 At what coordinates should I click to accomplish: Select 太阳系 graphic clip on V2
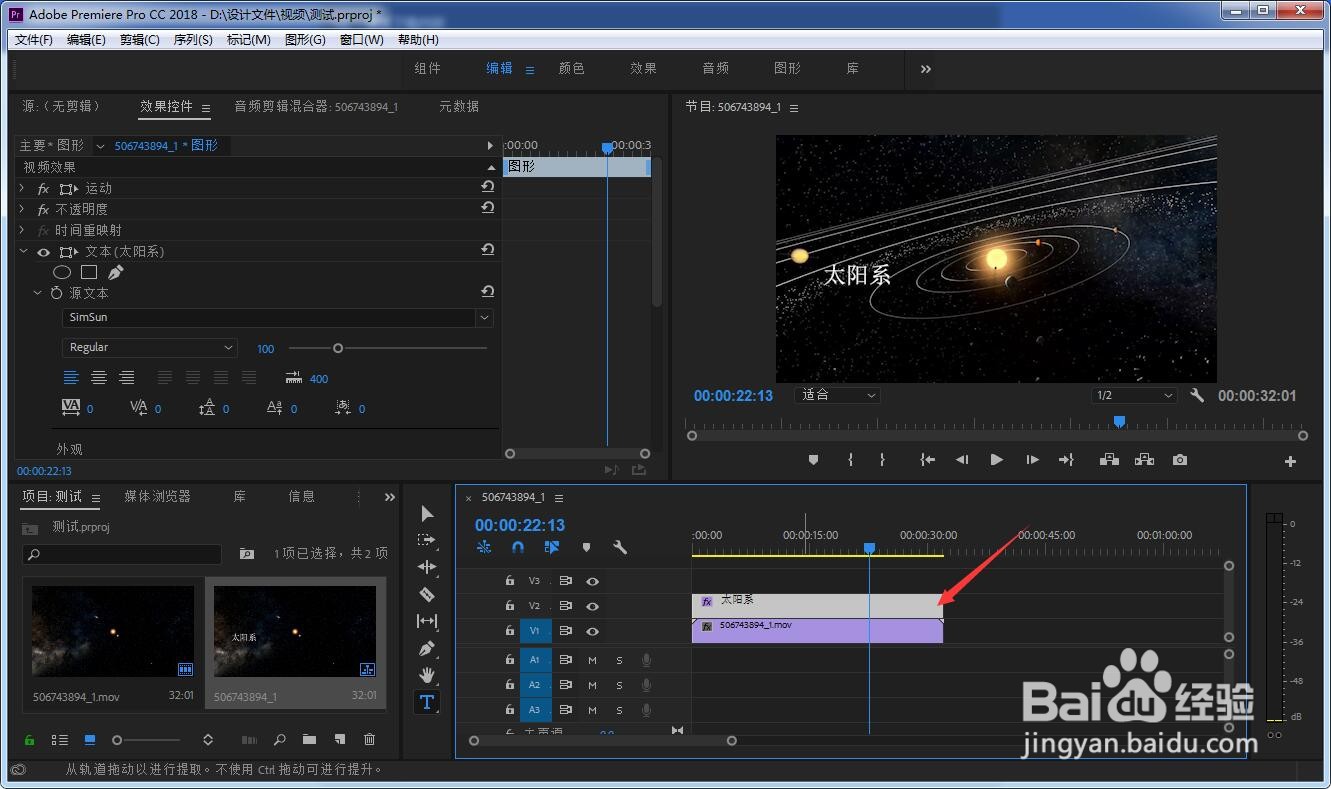[817, 605]
